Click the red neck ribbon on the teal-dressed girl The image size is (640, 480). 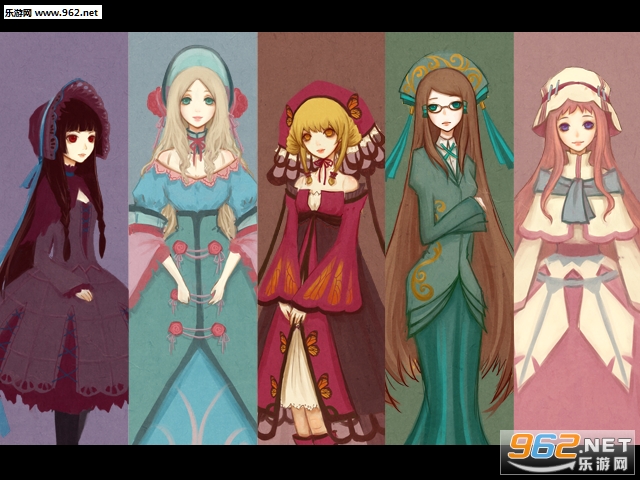pos(198,146)
